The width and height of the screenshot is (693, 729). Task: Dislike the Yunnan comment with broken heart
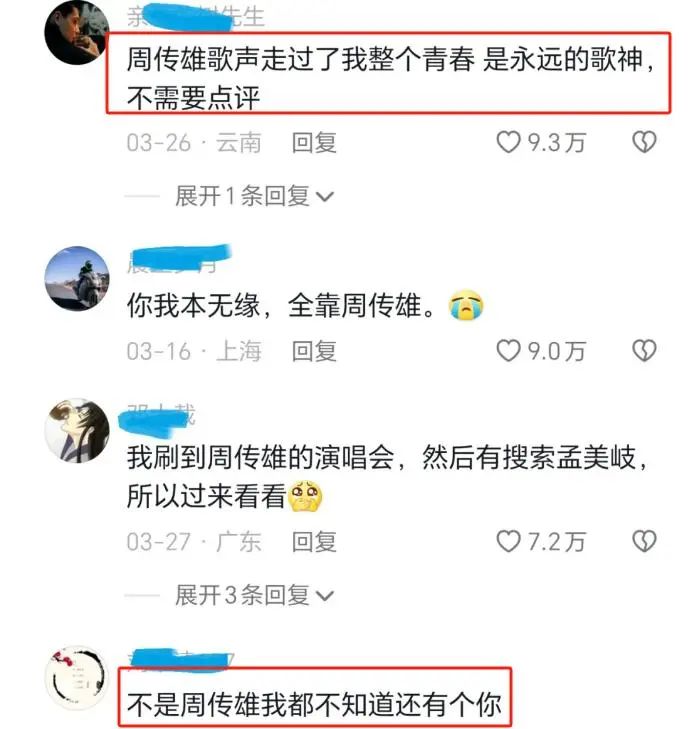(645, 142)
